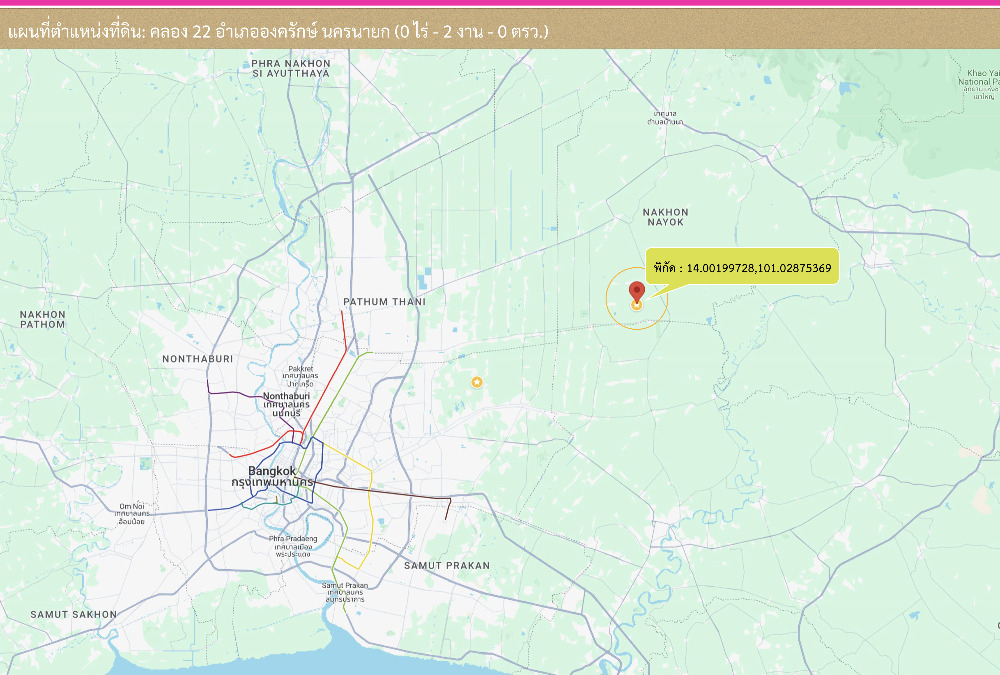Screen dimensions: 1000x675
Task: Click the Samut Prakan city label near the coast
Action: 345,586
